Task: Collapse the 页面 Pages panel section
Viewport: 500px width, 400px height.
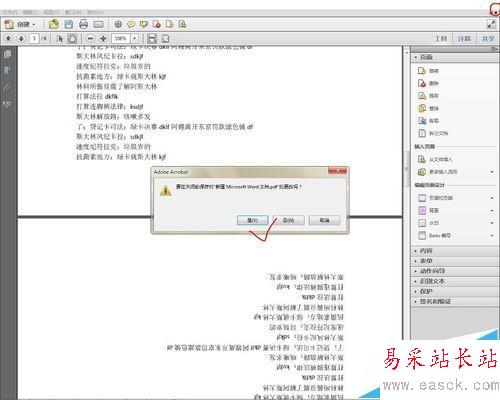Action: click(x=455, y=58)
